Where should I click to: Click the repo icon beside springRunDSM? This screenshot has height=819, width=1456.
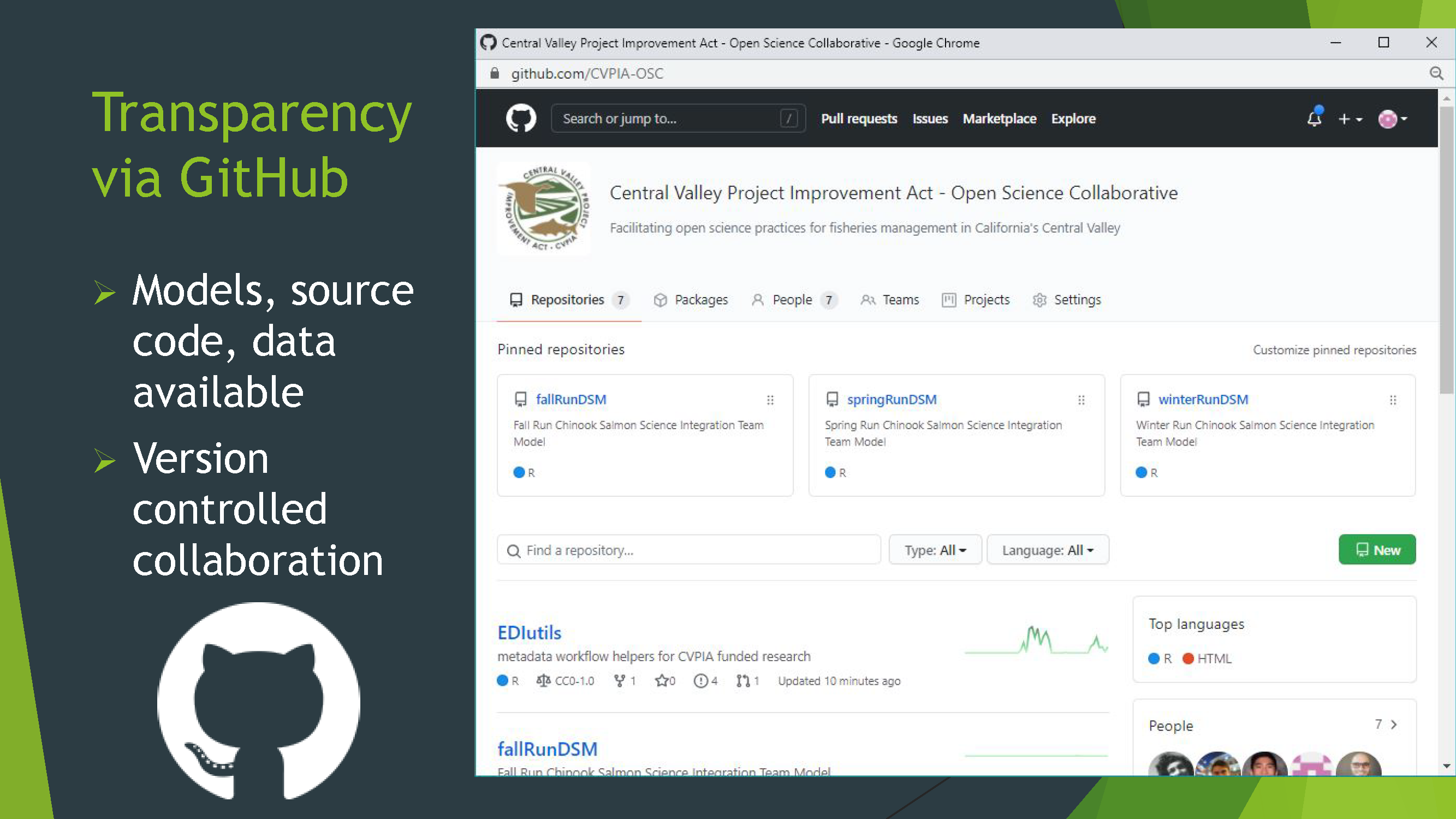click(832, 400)
